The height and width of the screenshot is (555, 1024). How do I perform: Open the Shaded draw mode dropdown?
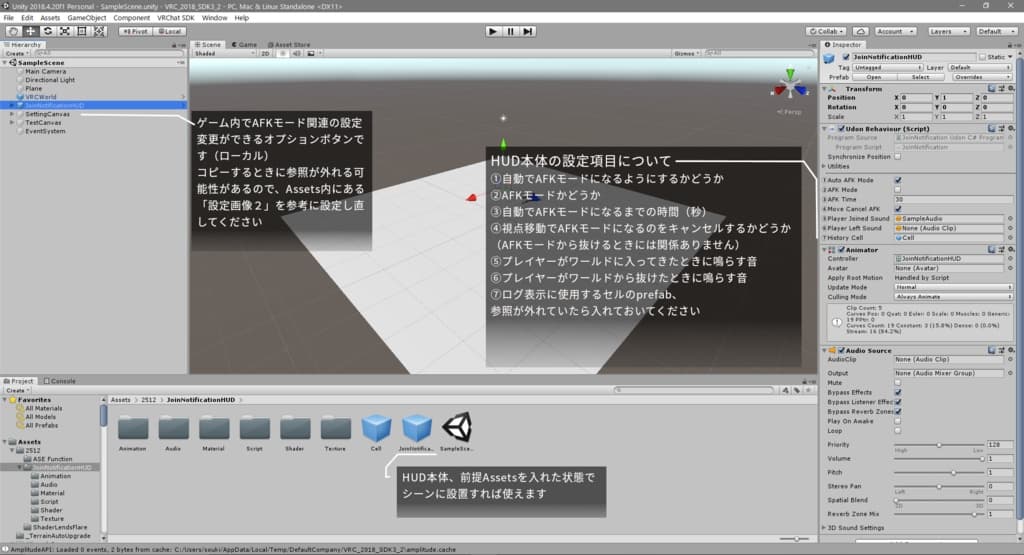(225, 54)
